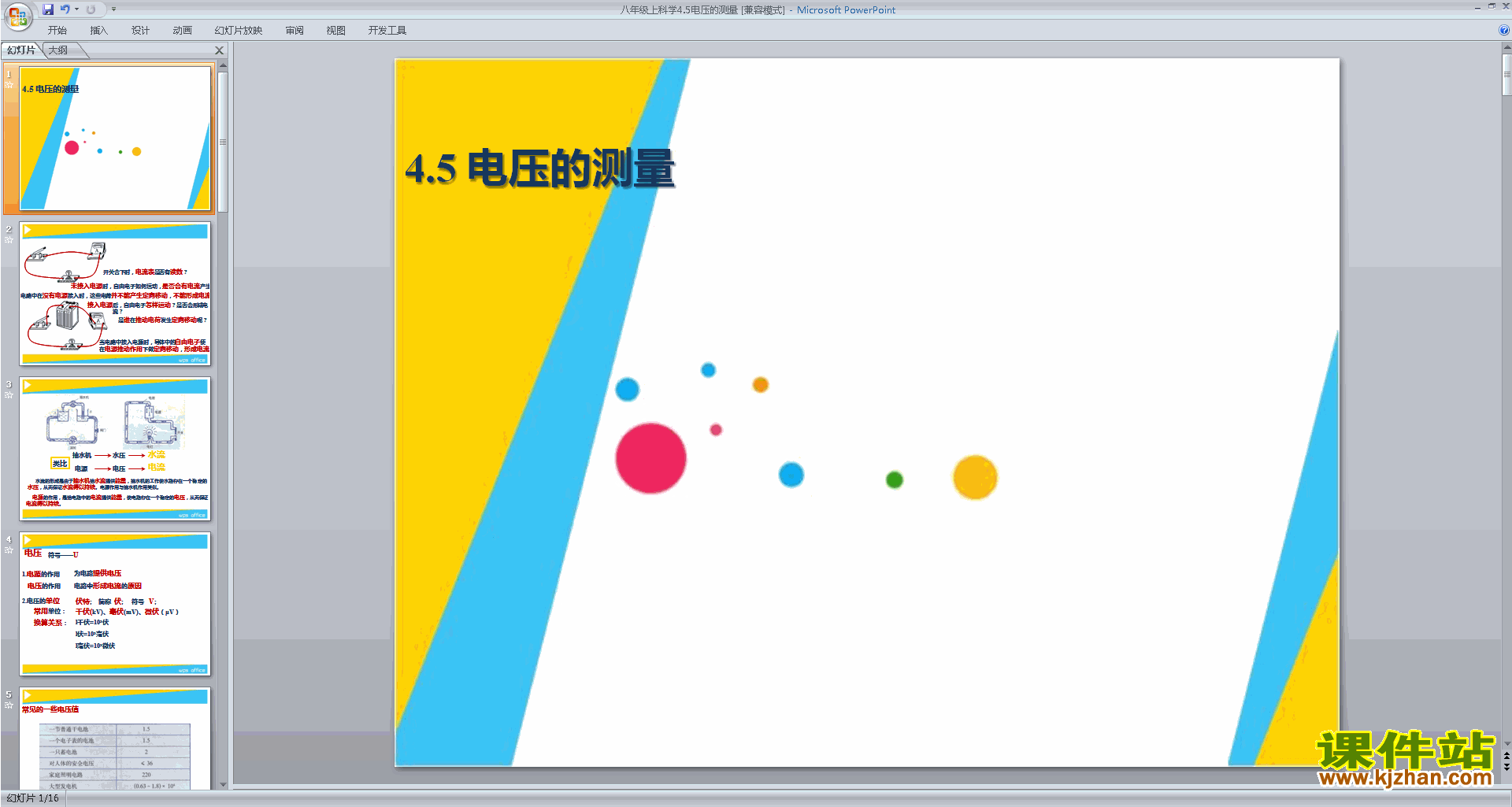
Task: Expand the Undo history dropdown arrow
Action: (76, 9)
